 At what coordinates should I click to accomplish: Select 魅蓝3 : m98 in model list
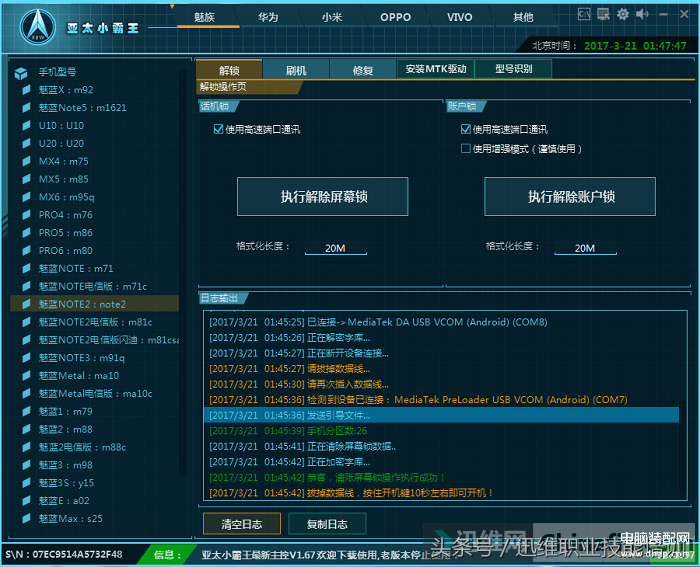pyautogui.click(x=95, y=465)
